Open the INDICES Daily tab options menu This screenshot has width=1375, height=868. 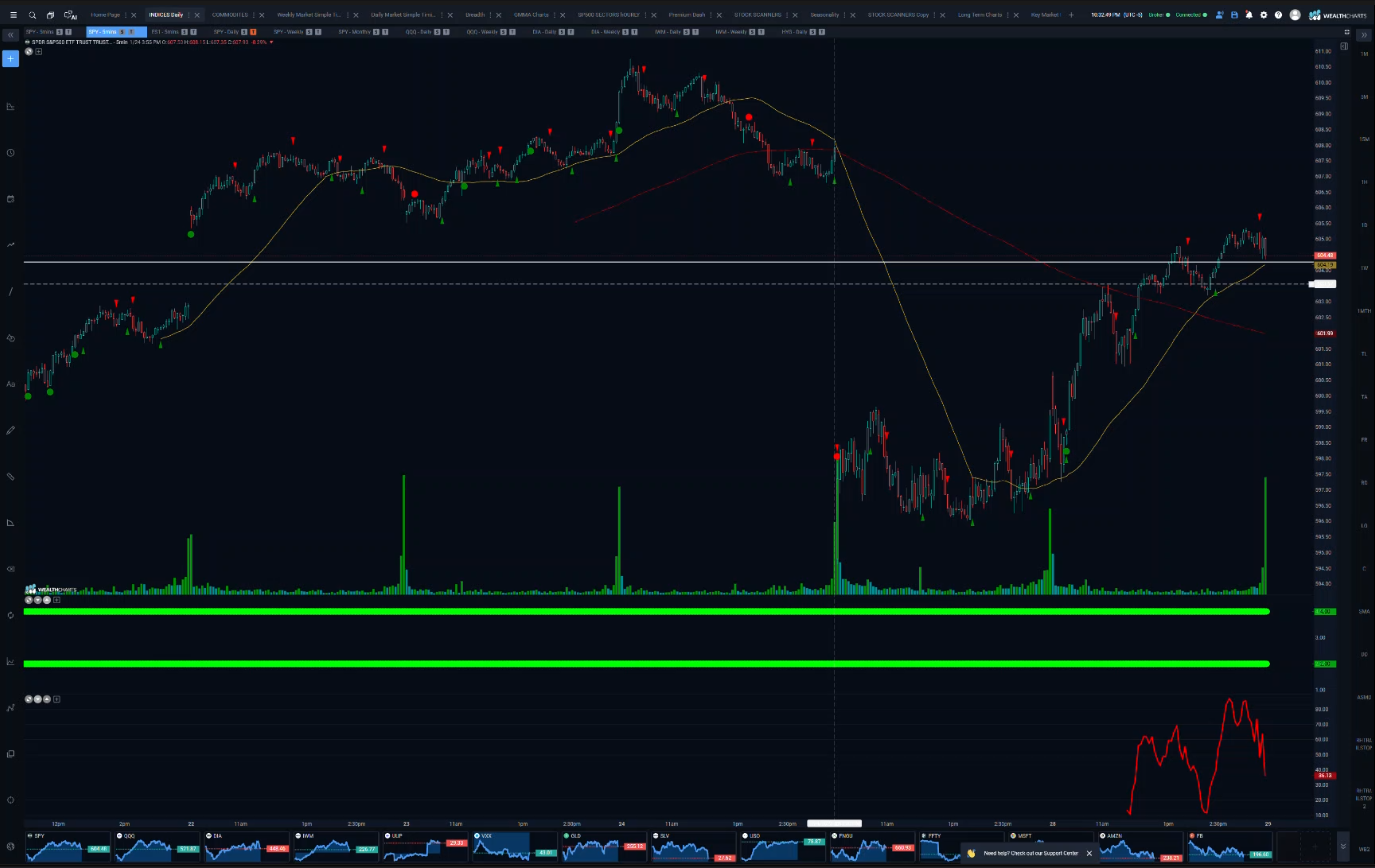point(189,15)
